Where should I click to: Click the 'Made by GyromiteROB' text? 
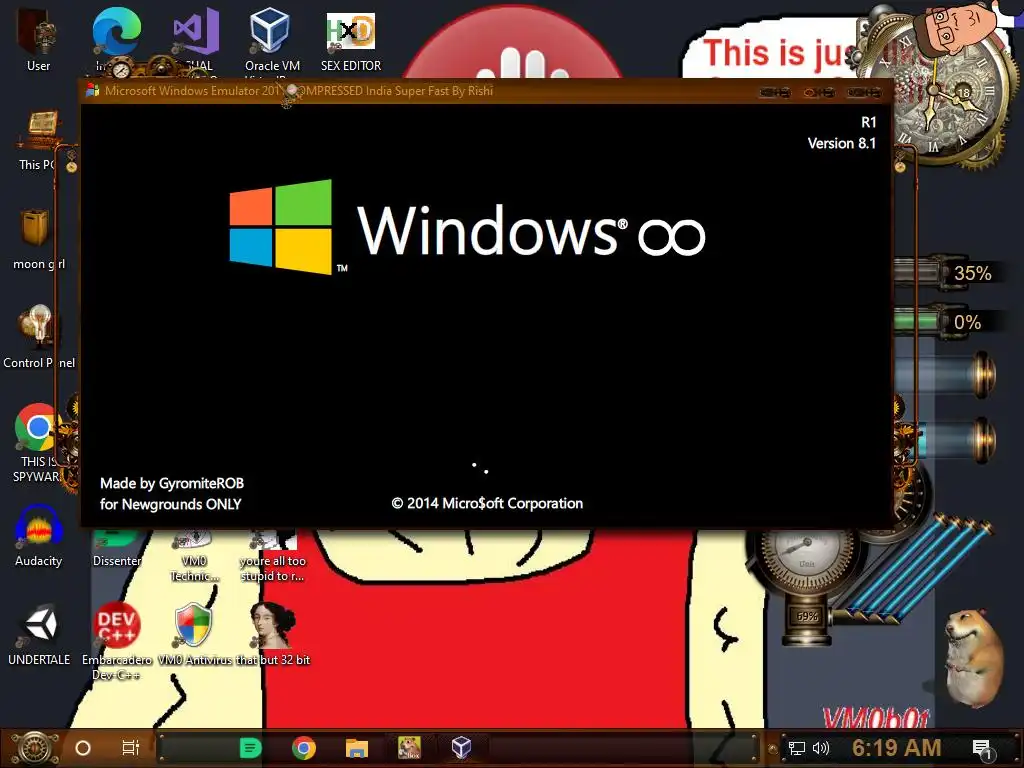172,483
